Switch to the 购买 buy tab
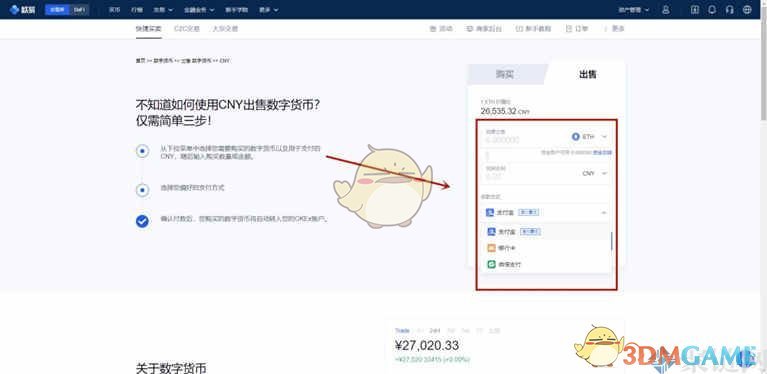 point(505,74)
